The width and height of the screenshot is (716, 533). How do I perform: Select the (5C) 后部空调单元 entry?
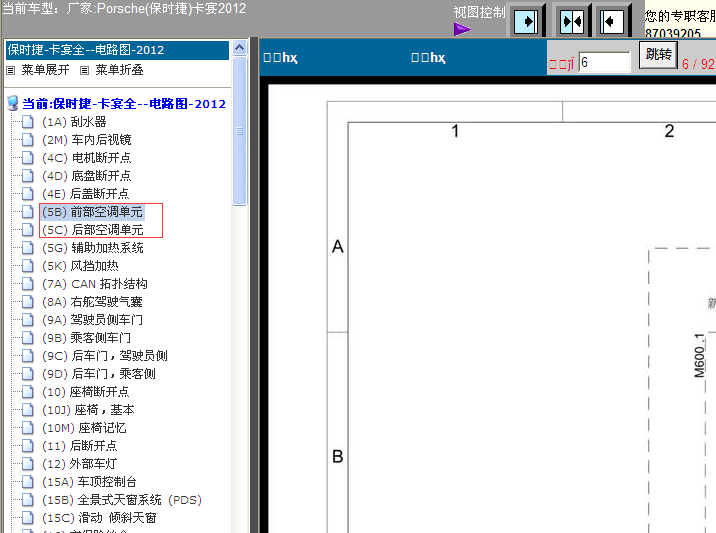[x=92, y=230]
